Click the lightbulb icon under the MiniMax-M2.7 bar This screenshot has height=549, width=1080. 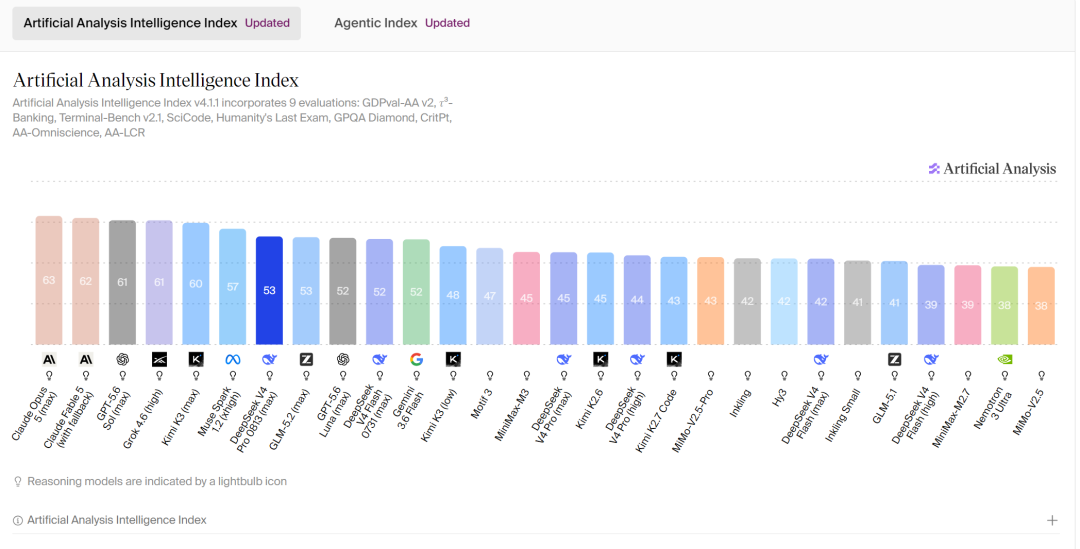968,376
